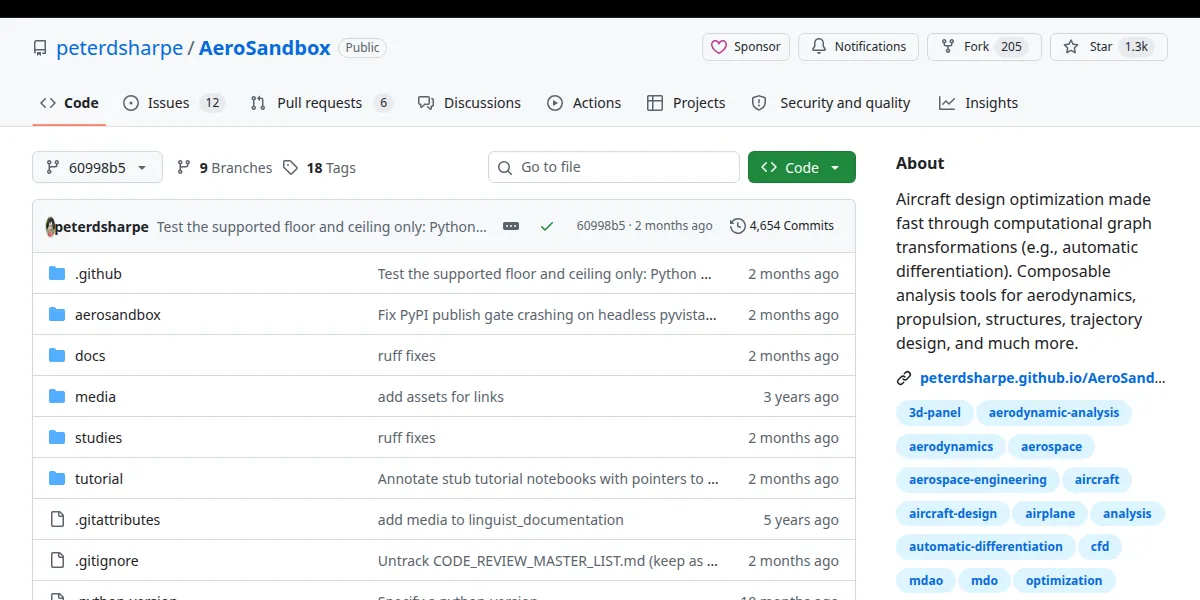Open the Security and quality tab
The image size is (1200, 600).
(831, 103)
